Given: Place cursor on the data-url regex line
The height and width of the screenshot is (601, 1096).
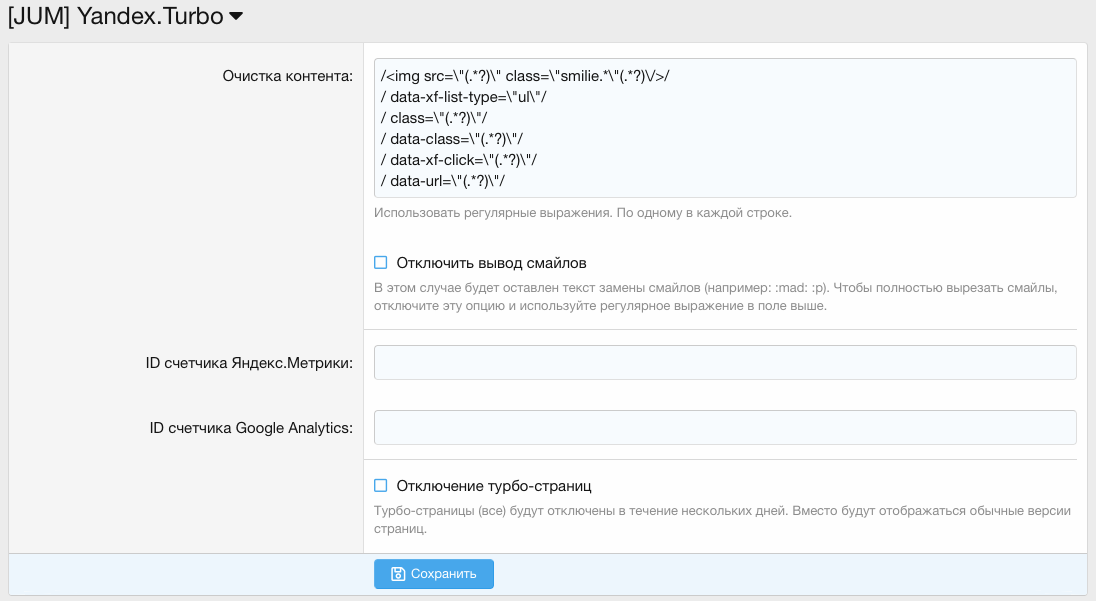Looking at the screenshot, I should pyautogui.click(x=443, y=181).
